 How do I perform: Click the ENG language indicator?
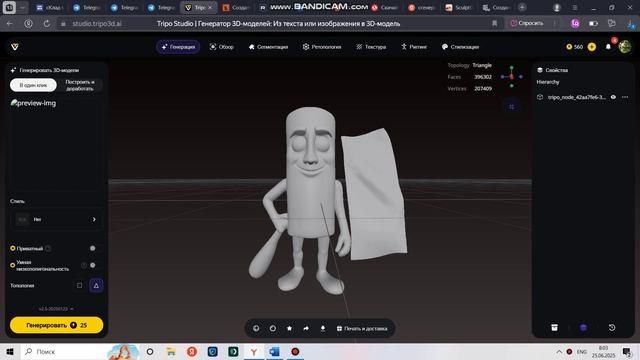click(582, 351)
